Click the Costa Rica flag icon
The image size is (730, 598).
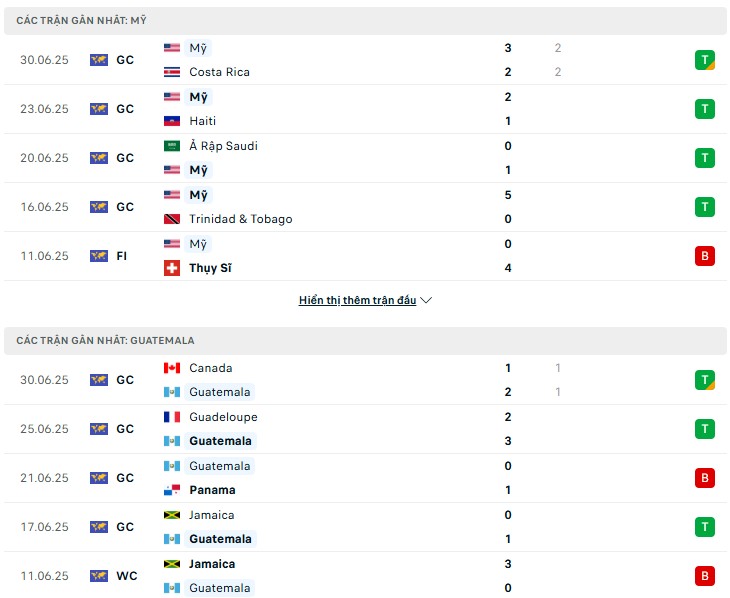click(172, 72)
